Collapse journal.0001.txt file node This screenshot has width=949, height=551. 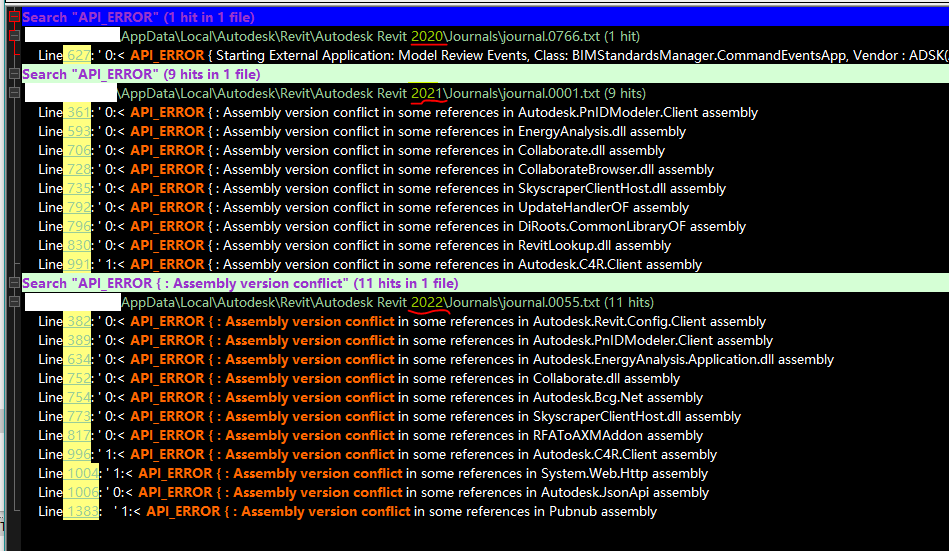(x=15, y=93)
